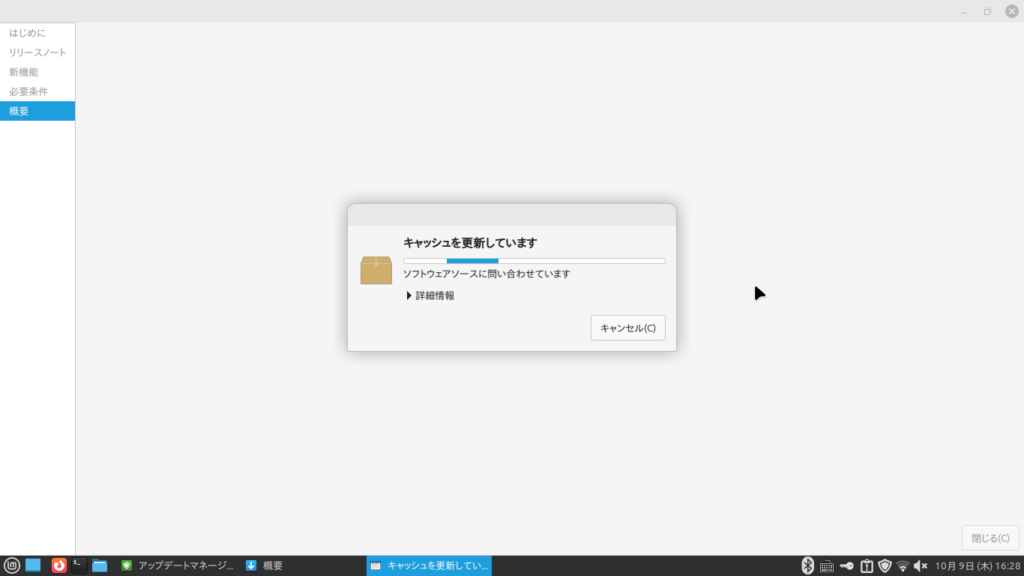The image size is (1024, 576).
Task: Click the Bluetooth tray icon
Action: coord(808,566)
